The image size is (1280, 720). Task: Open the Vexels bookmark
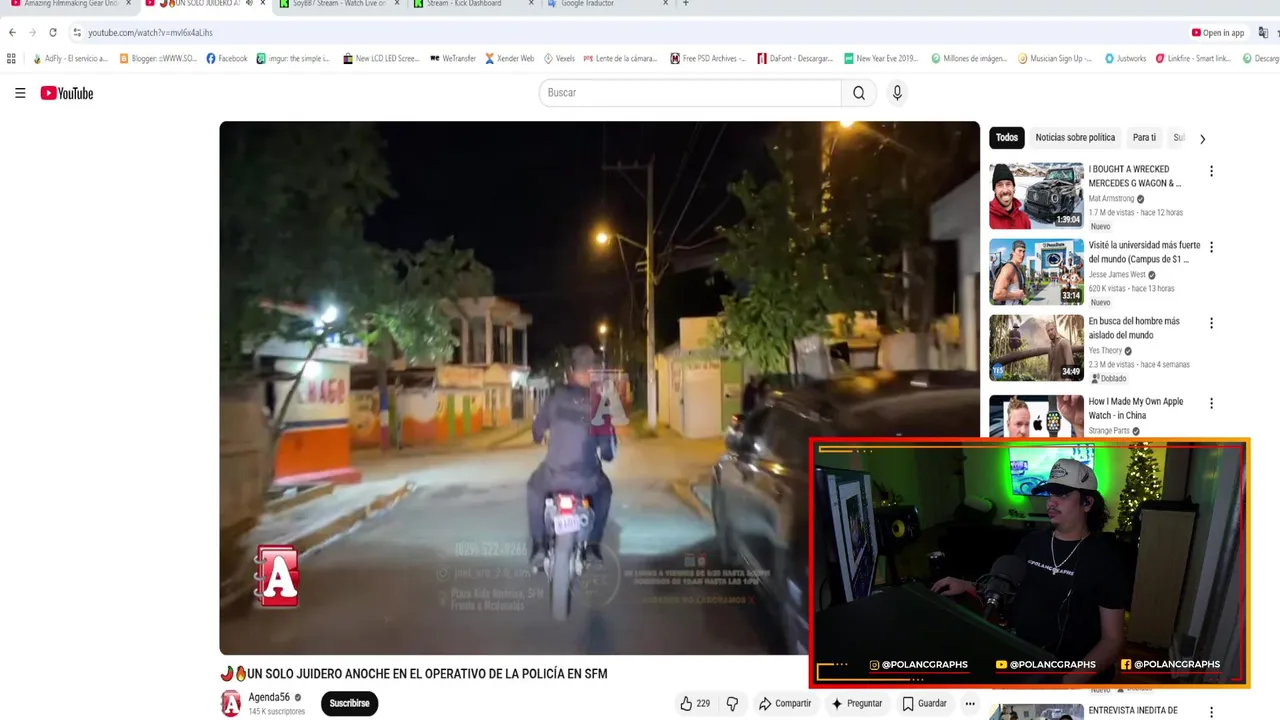point(559,59)
